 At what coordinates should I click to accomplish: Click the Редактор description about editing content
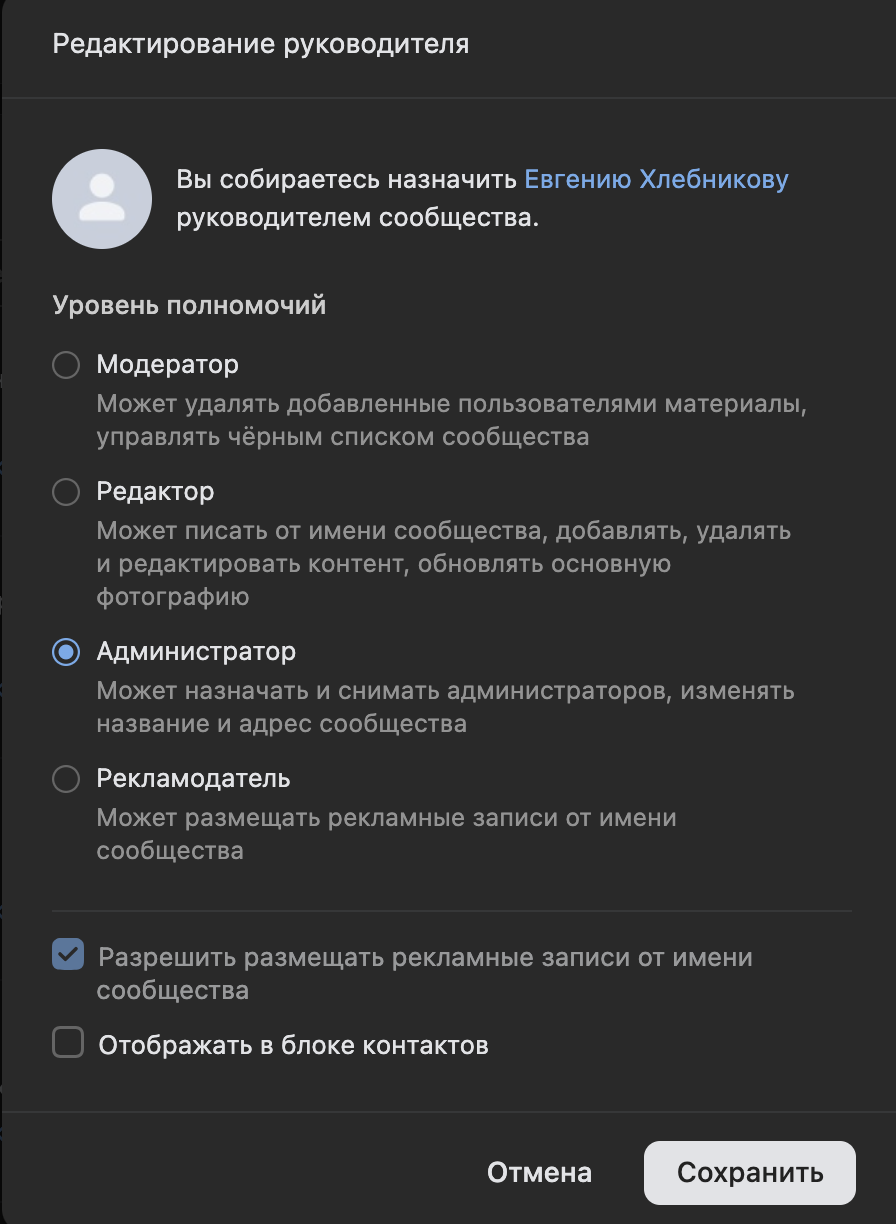[x=382, y=564]
